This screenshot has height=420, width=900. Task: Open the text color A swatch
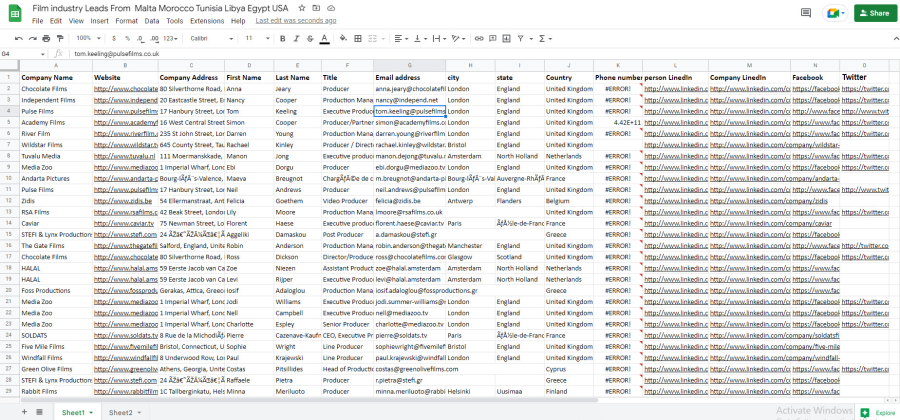(324, 38)
